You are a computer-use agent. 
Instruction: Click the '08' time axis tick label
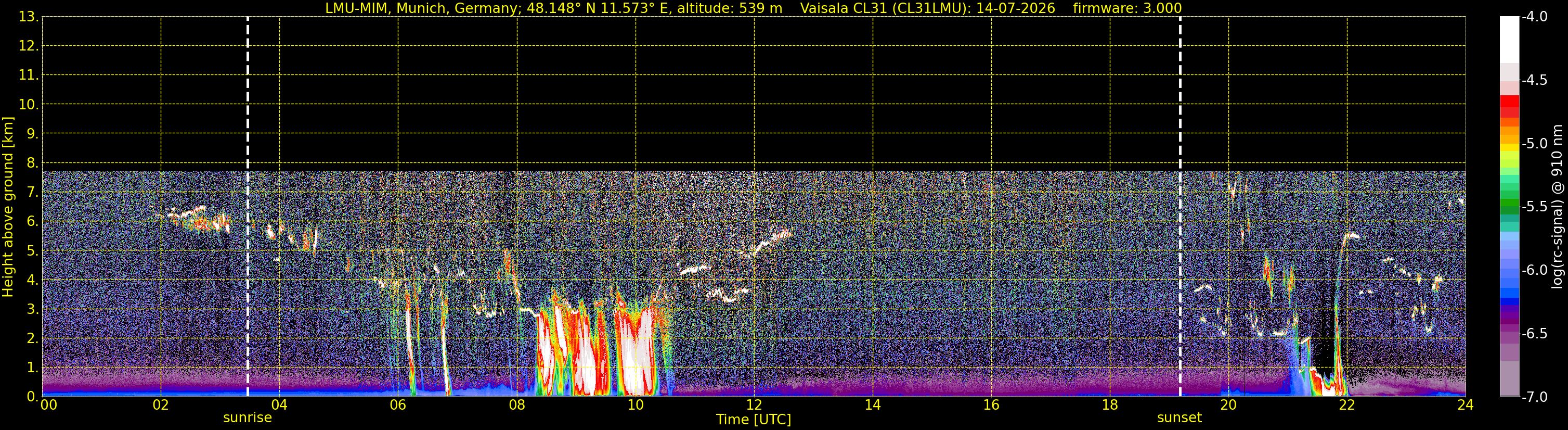(517, 405)
